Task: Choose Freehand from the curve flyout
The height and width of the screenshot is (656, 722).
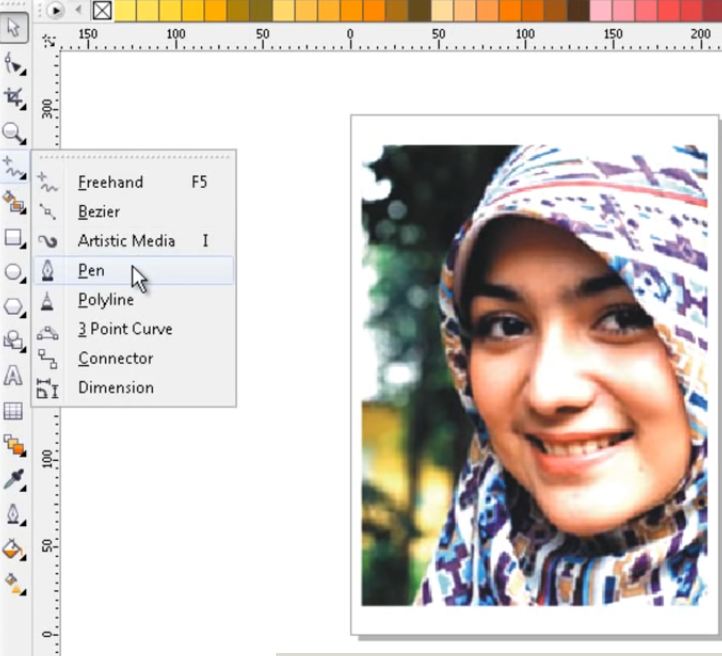Action: click(x=134, y=182)
